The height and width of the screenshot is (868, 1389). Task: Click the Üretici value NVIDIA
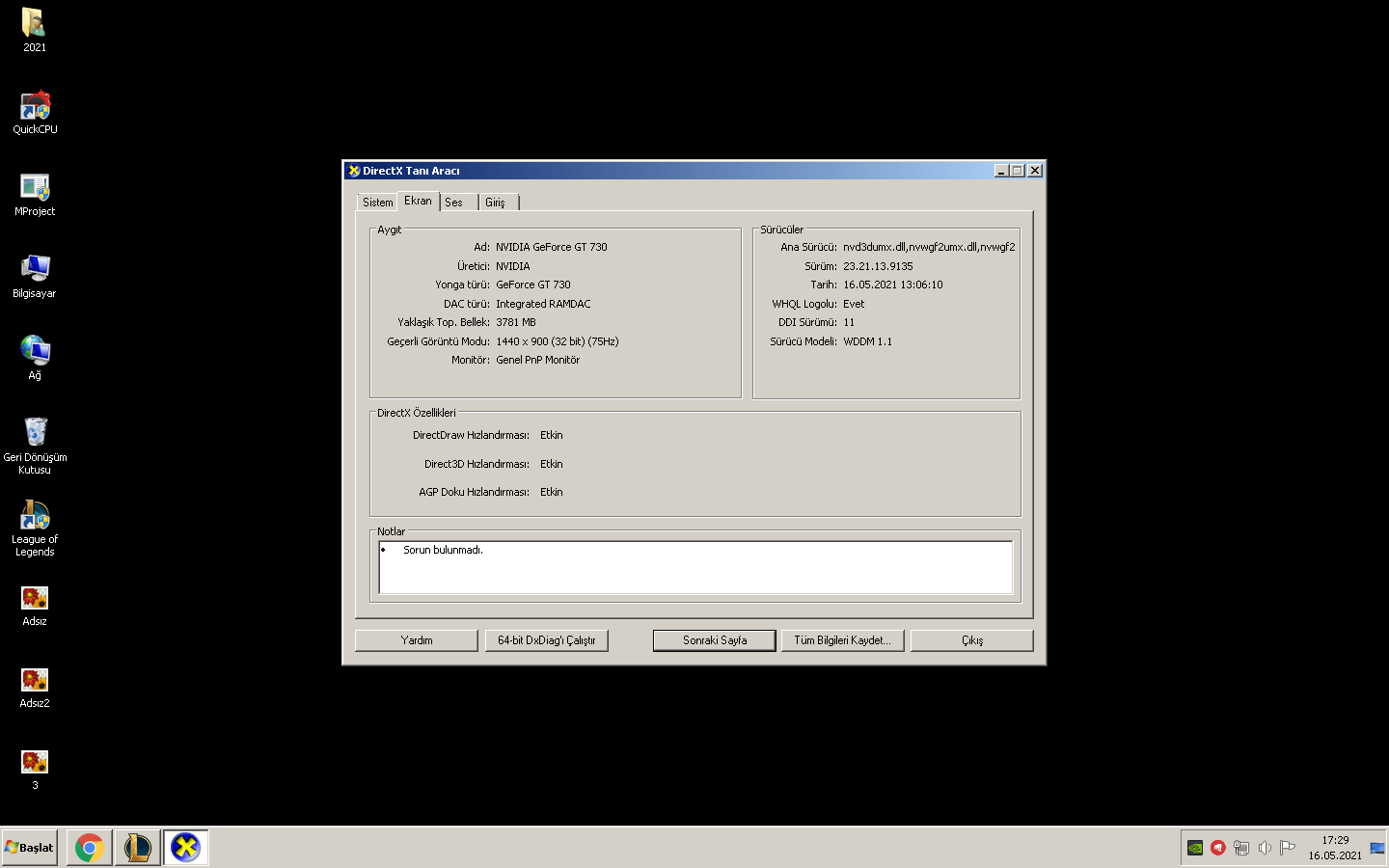(513, 266)
